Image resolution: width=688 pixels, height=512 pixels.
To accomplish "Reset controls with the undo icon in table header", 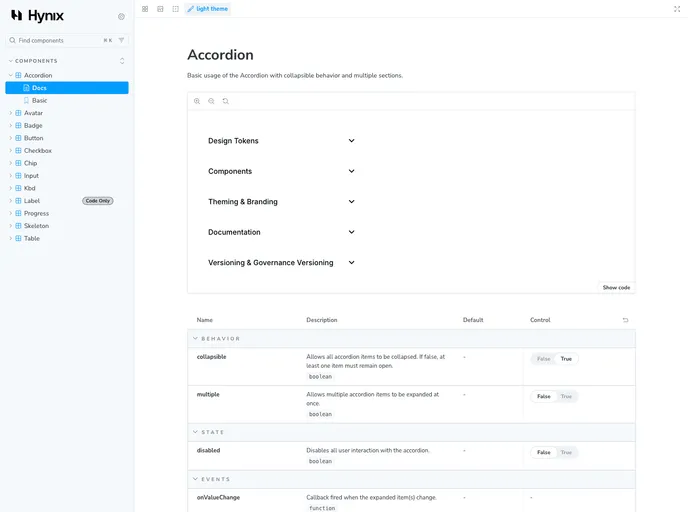I will [626, 320].
